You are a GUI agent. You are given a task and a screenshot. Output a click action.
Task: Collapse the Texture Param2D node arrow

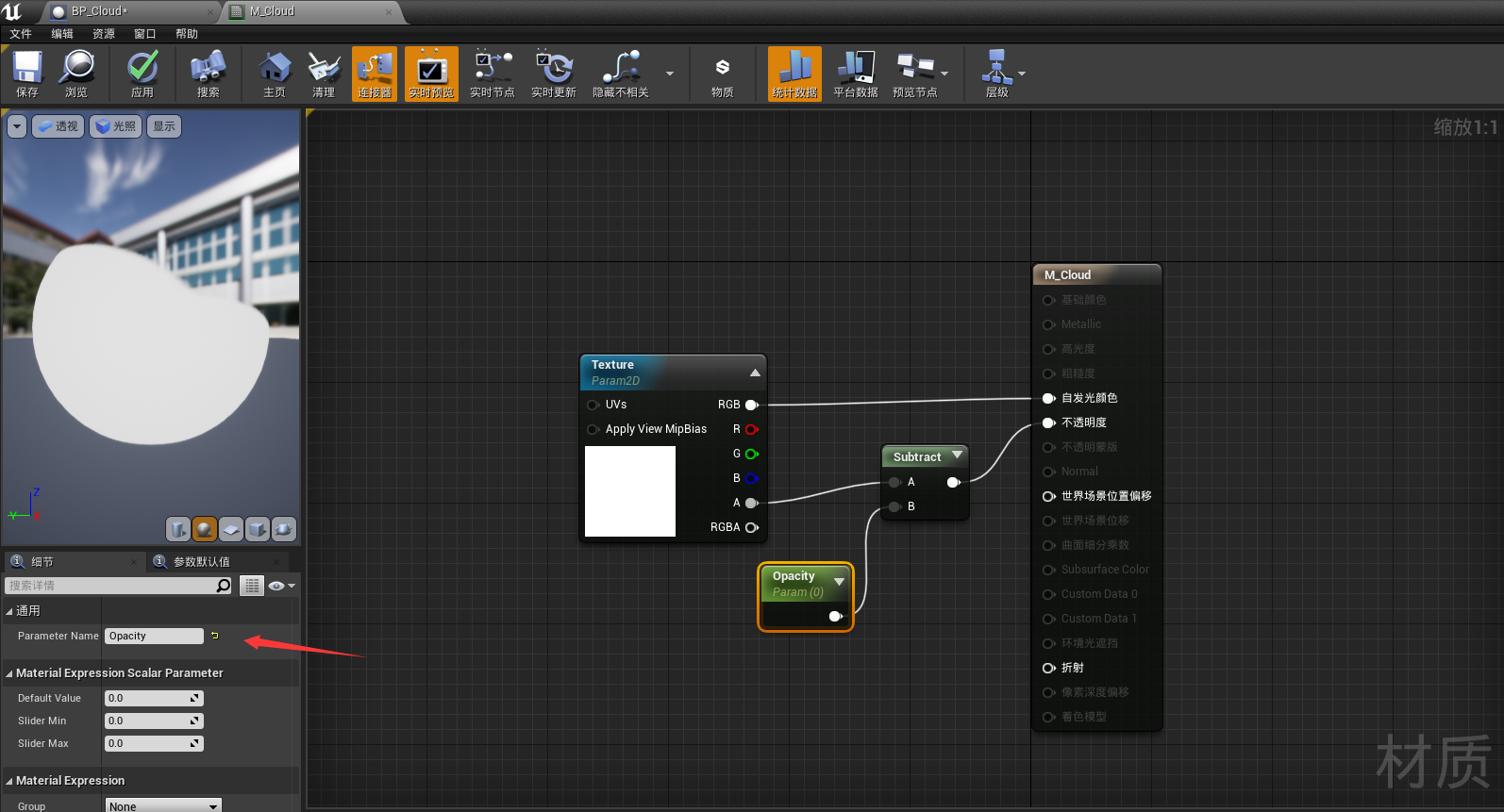point(755,373)
